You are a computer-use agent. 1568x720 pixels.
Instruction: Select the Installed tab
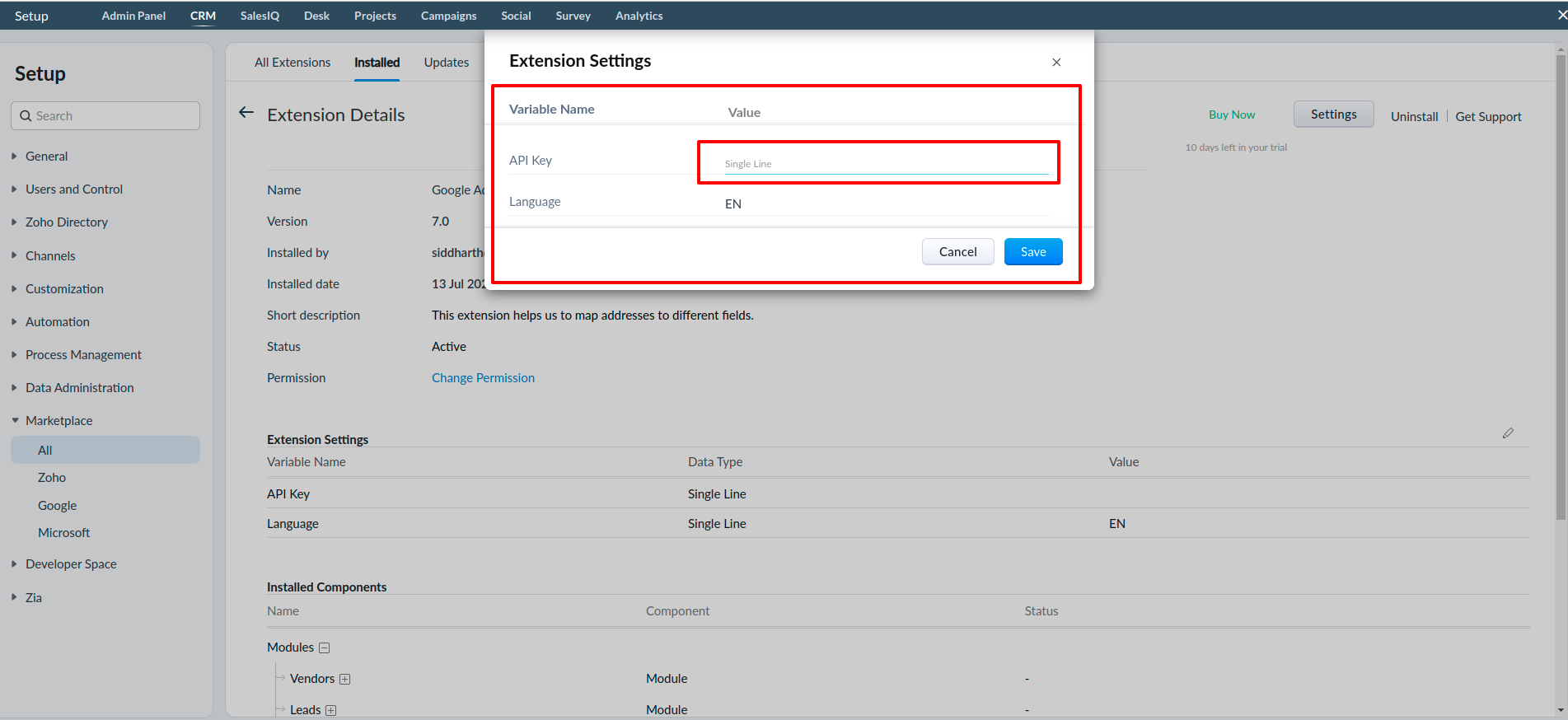[377, 63]
